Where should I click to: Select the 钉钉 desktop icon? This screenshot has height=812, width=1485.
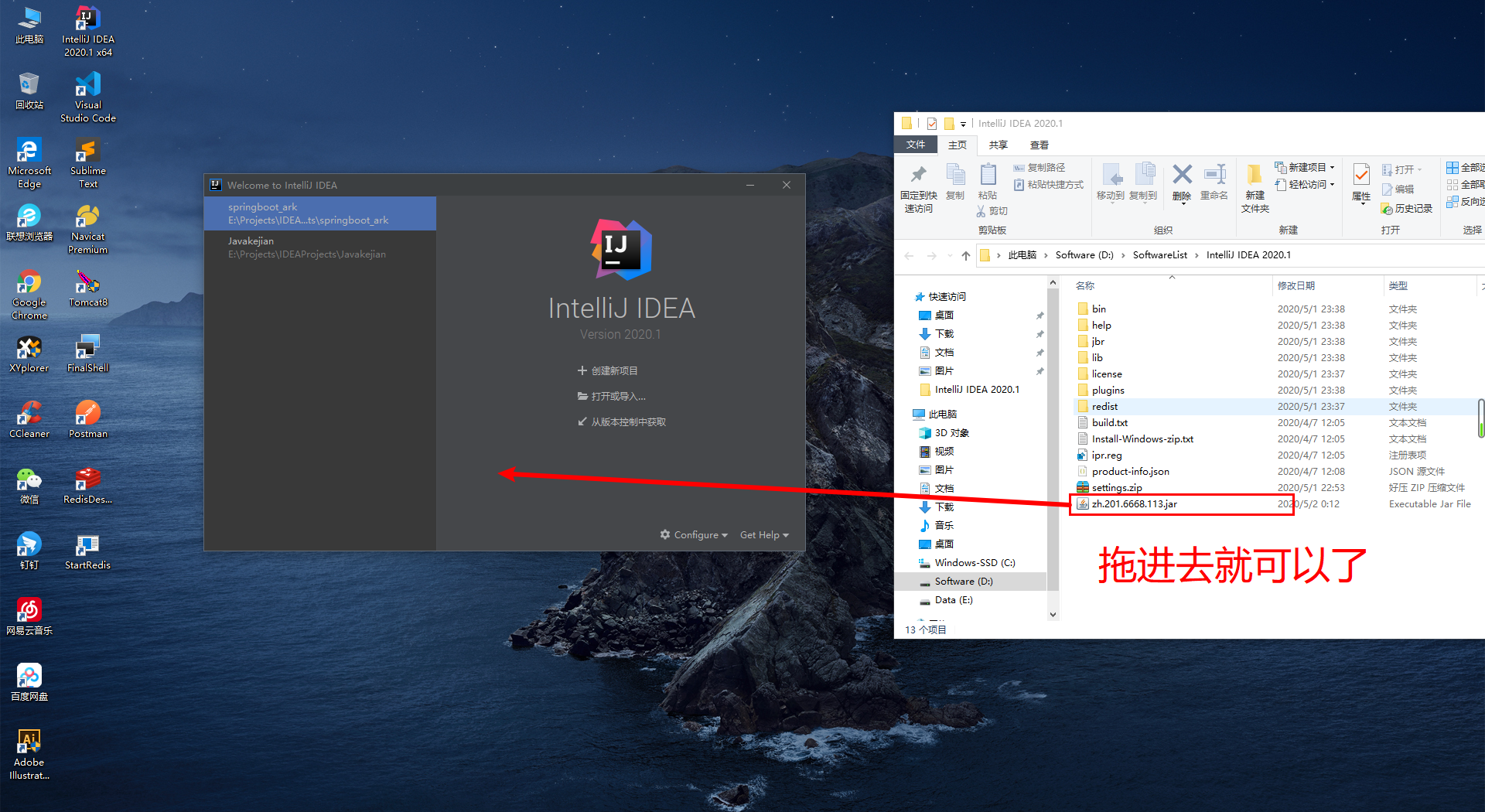29,551
